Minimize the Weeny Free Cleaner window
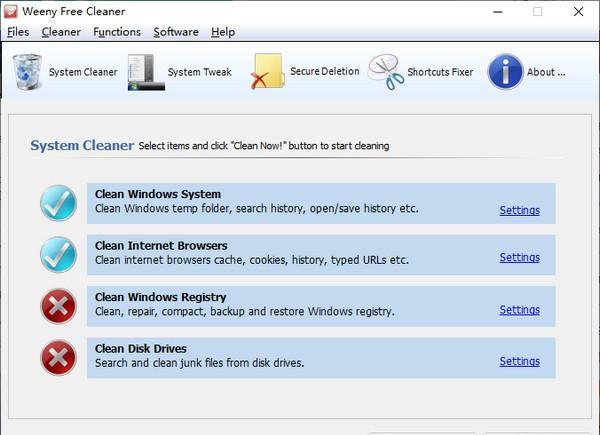The image size is (600, 435). tap(498, 12)
